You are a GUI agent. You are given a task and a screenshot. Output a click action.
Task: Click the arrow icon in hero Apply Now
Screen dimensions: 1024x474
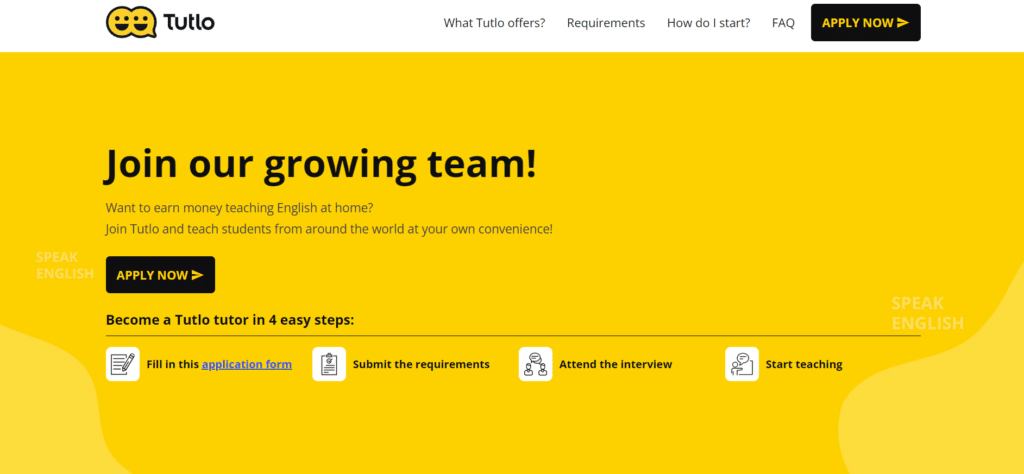coord(197,275)
